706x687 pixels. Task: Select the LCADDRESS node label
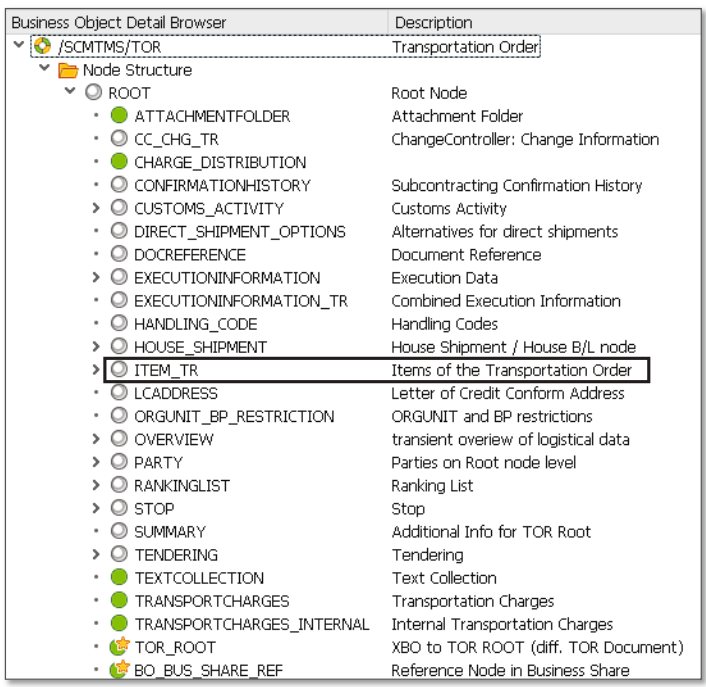tap(175, 393)
